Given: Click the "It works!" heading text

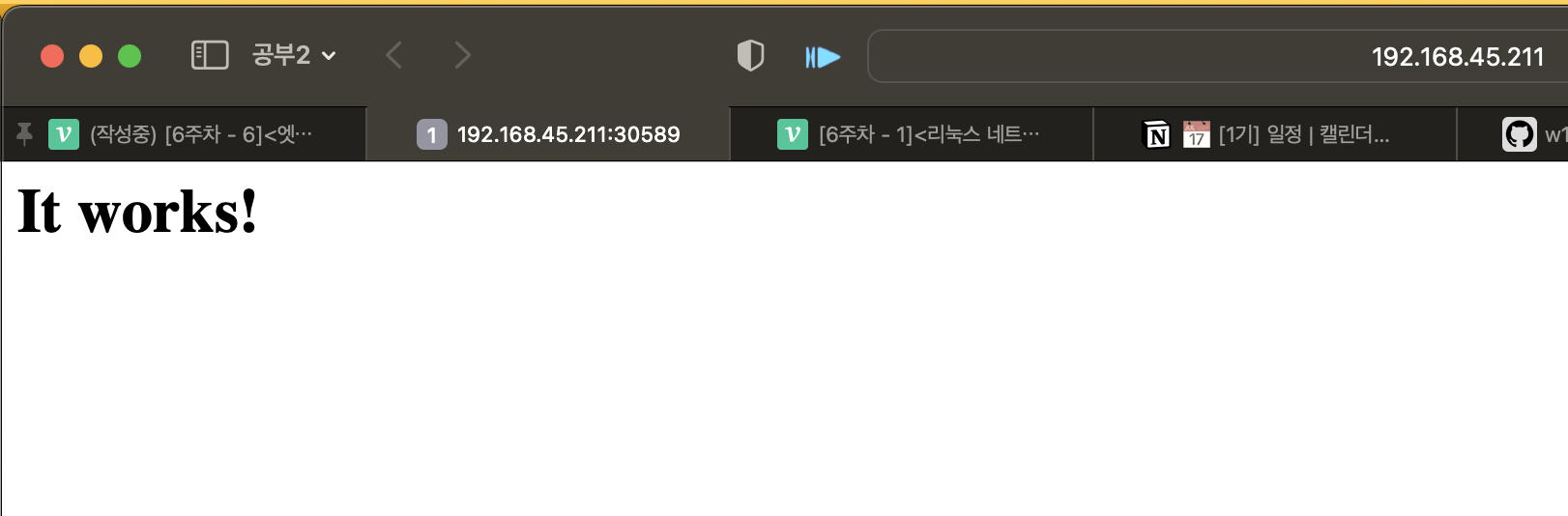Looking at the screenshot, I should (x=138, y=212).
